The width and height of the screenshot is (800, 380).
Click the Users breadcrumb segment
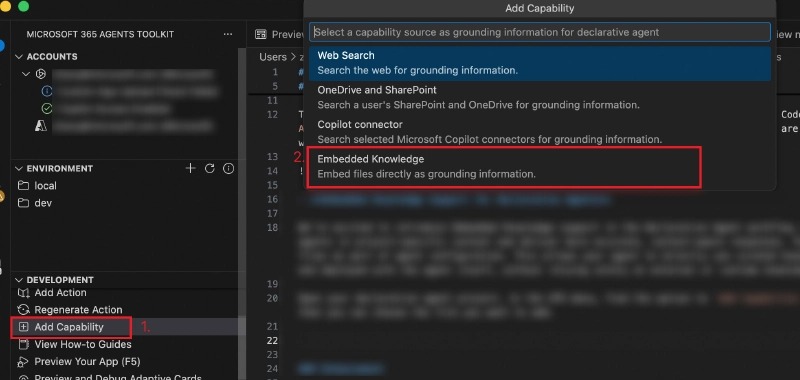(273, 57)
